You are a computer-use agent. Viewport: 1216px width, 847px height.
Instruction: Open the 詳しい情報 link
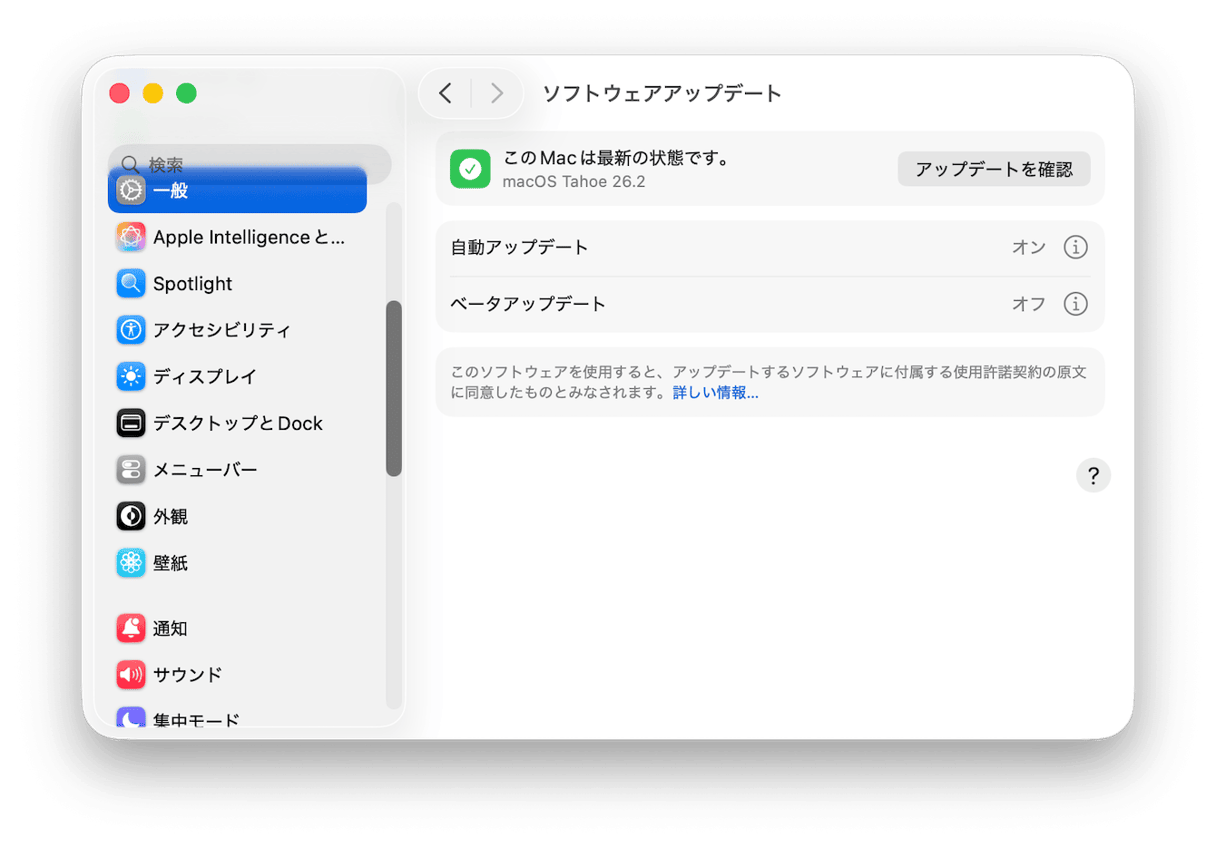(714, 393)
